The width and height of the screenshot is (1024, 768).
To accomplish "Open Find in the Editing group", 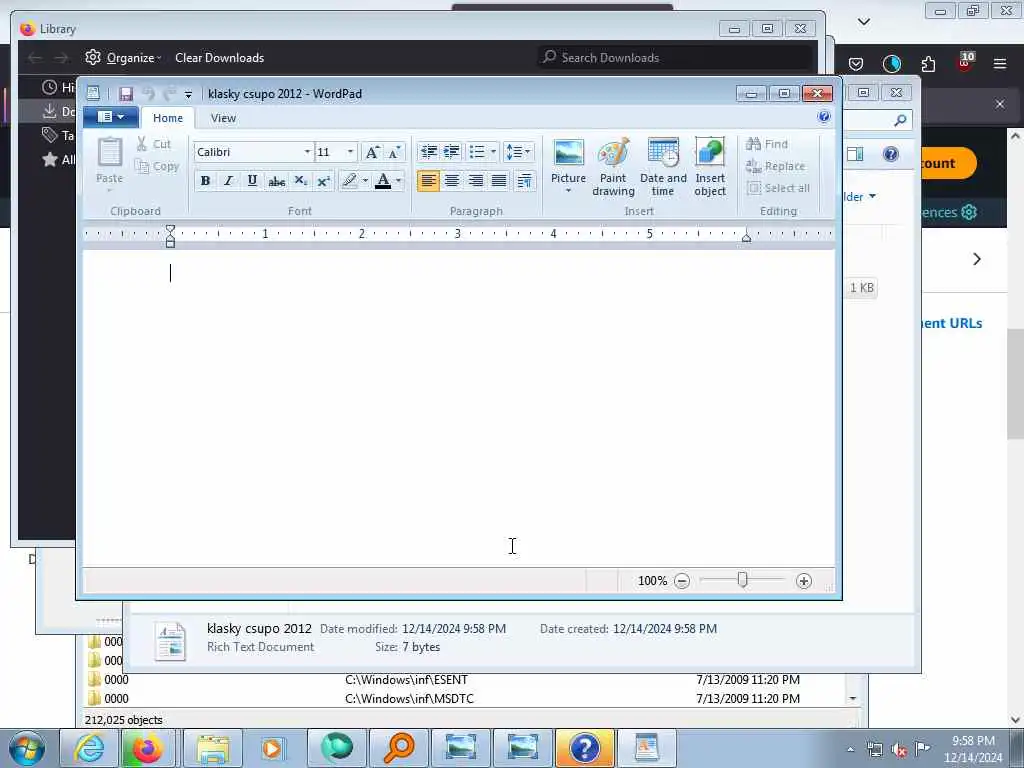I will (767, 144).
